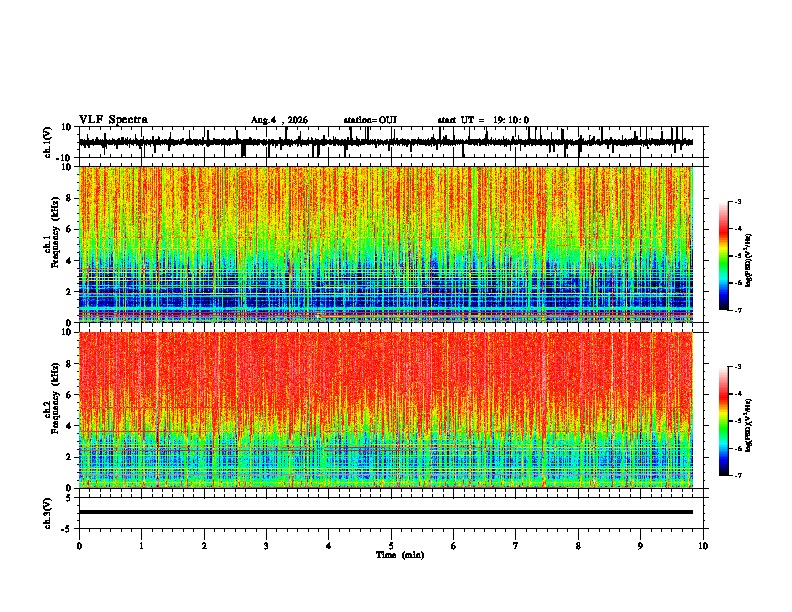Click the ch.2 spectrogram color scale bar
Image resolution: width=792 pixels, height=612 pixels.
click(724, 421)
